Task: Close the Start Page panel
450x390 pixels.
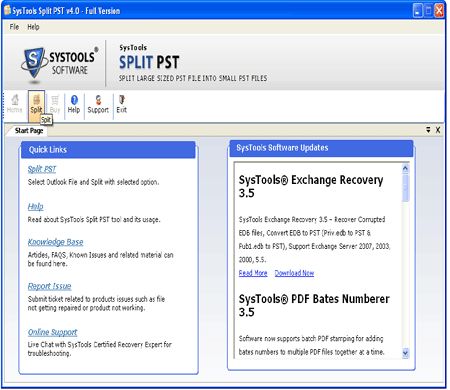Action: pyautogui.click(x=438, y=130)
